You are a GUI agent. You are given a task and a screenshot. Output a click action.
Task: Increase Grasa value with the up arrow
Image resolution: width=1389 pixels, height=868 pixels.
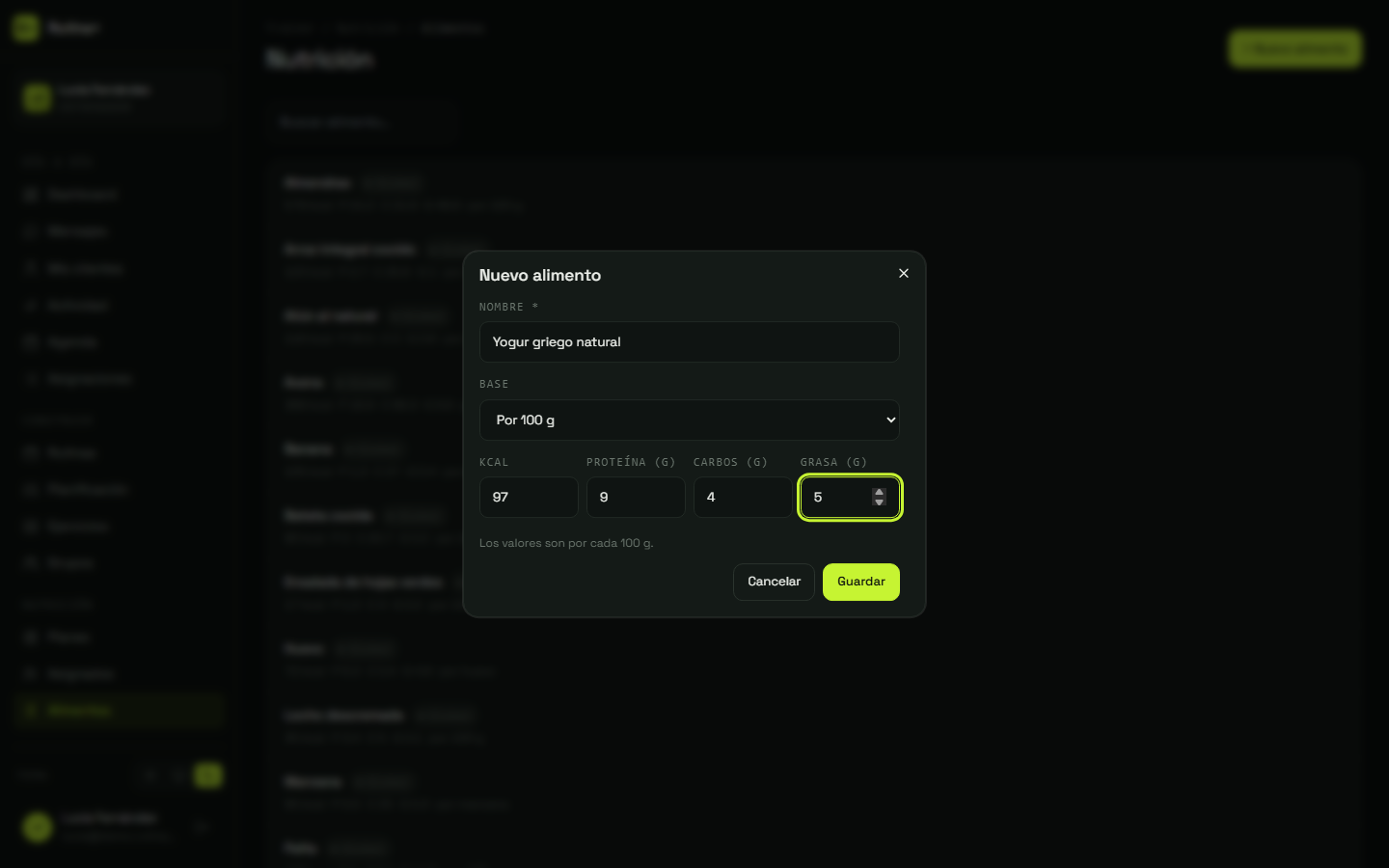(879, 492)
